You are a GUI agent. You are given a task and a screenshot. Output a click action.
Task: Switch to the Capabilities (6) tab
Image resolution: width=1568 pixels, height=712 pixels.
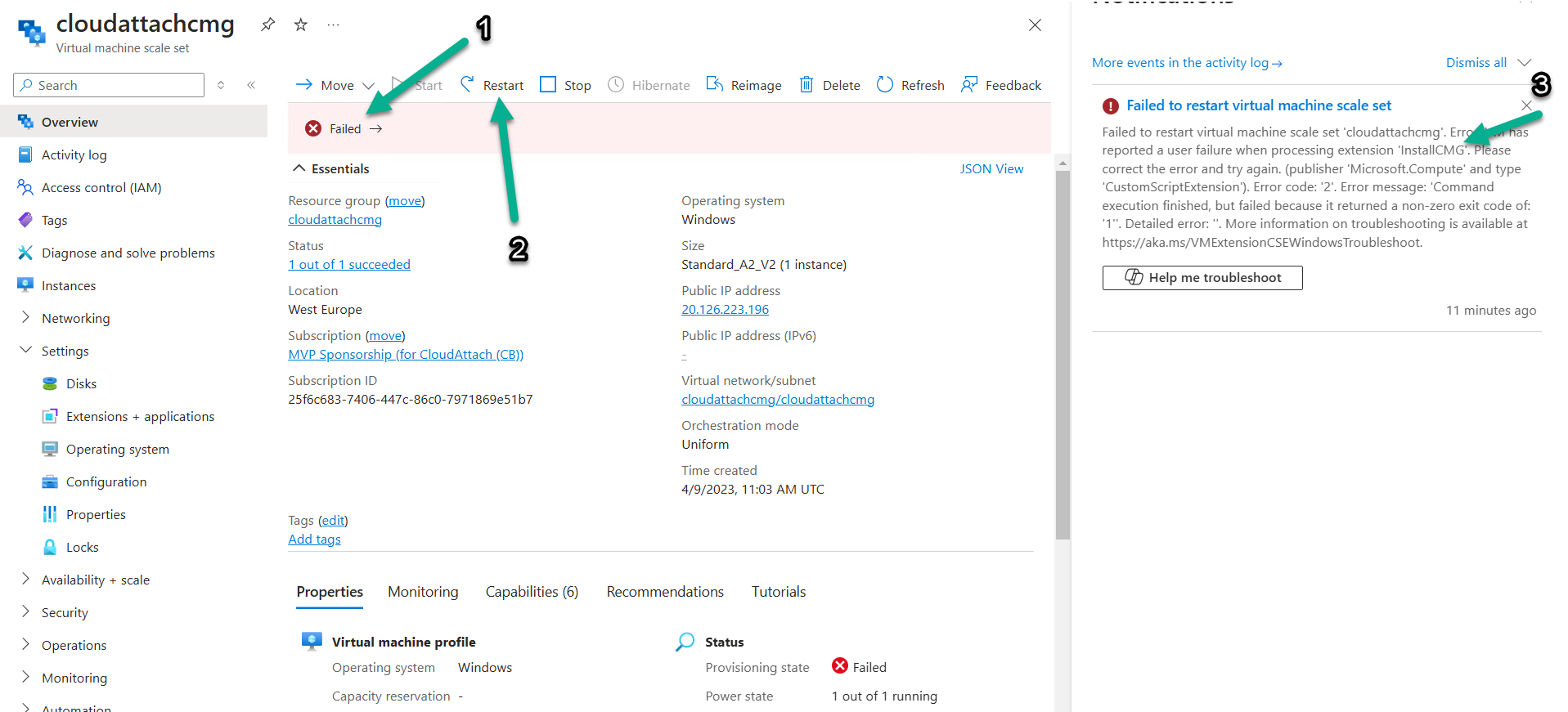tap(532, 592)
